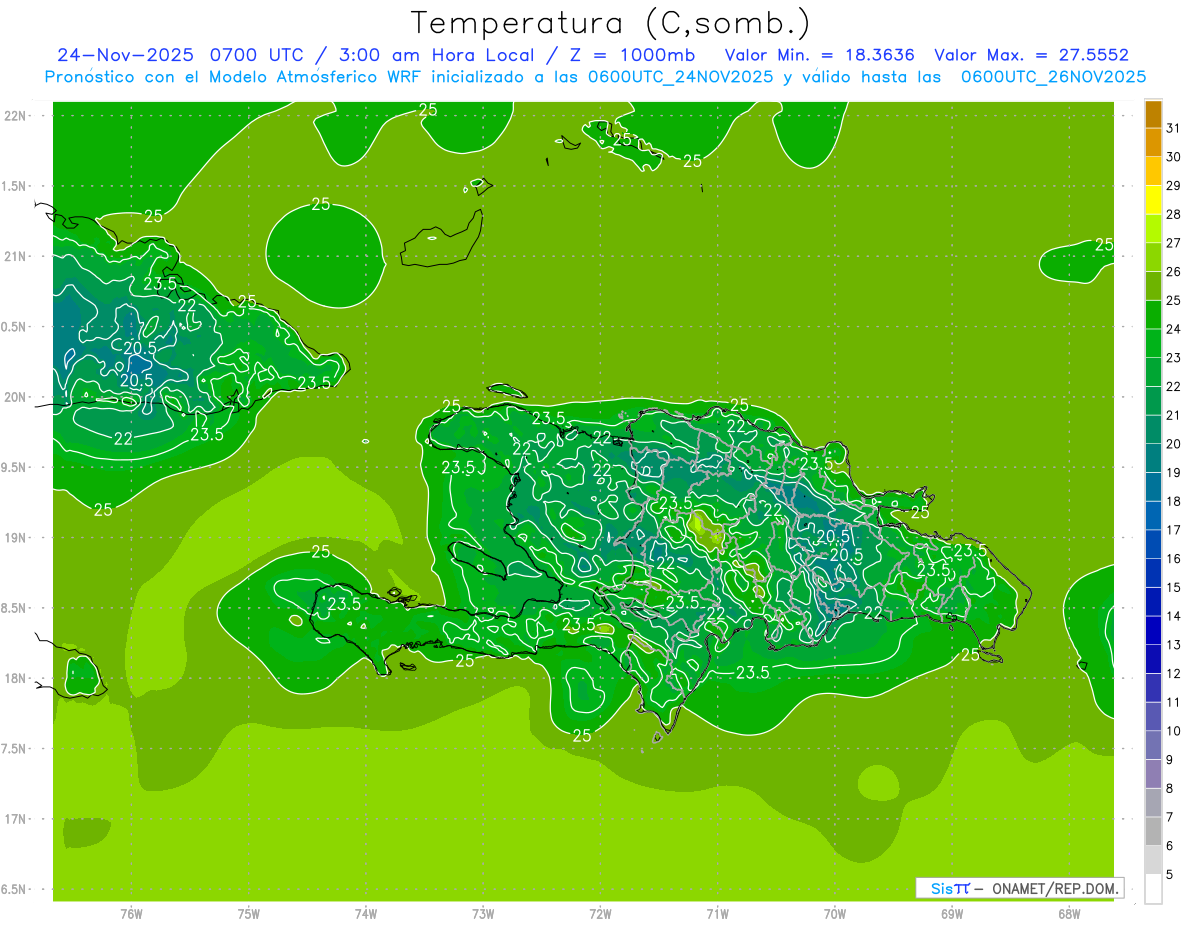Click the 69W longitude axis label
Image resolution: width=1200 pixels, height=927 pixels.
coord(952,914)
